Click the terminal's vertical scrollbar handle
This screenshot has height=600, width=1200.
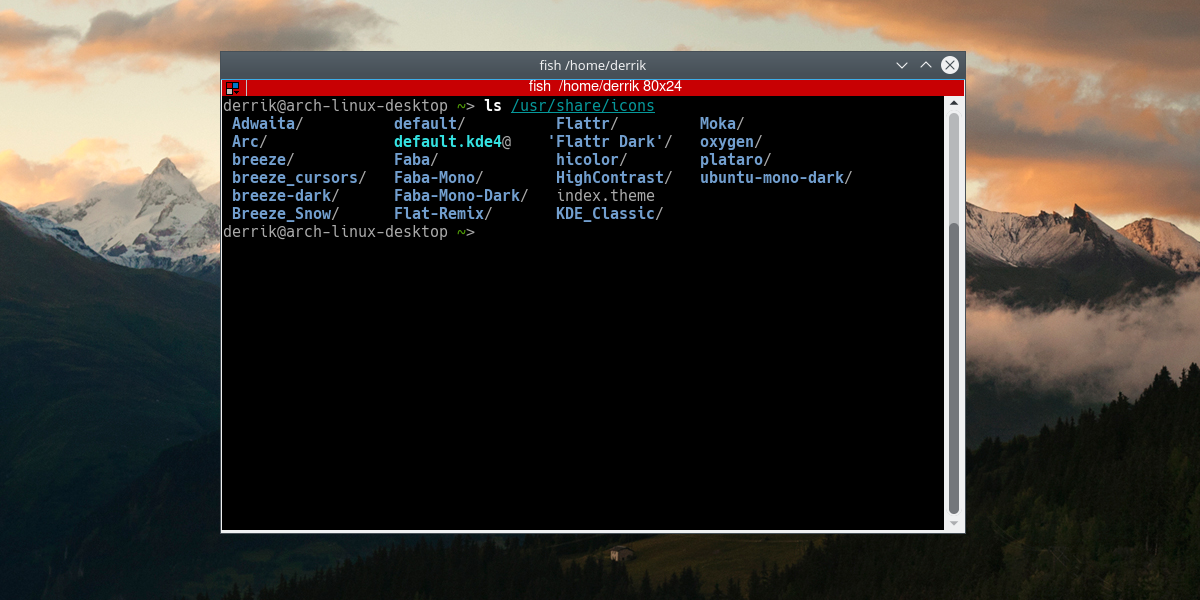point(954,313)
